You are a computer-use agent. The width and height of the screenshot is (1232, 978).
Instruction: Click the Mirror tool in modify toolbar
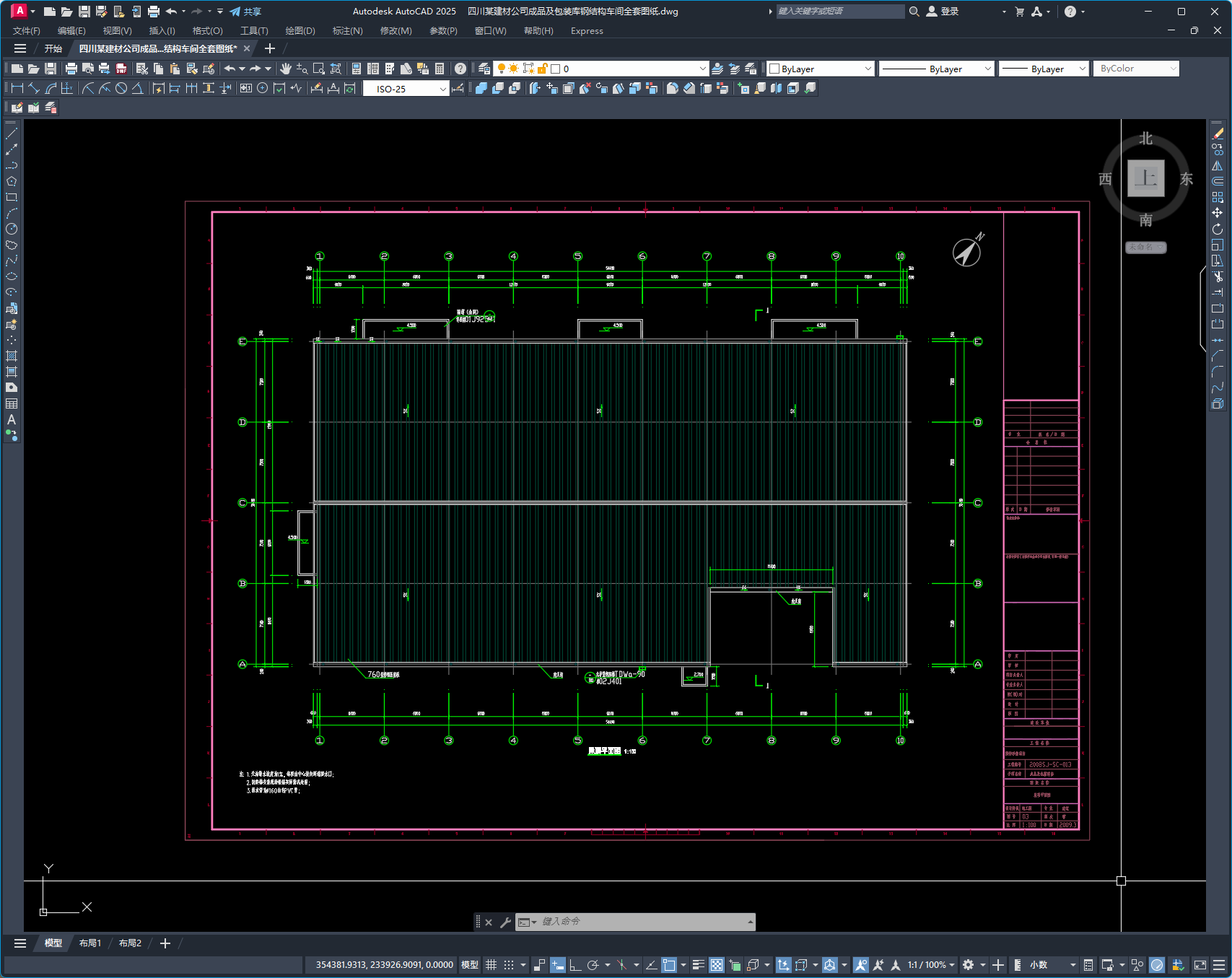(x=1218, y=165)
